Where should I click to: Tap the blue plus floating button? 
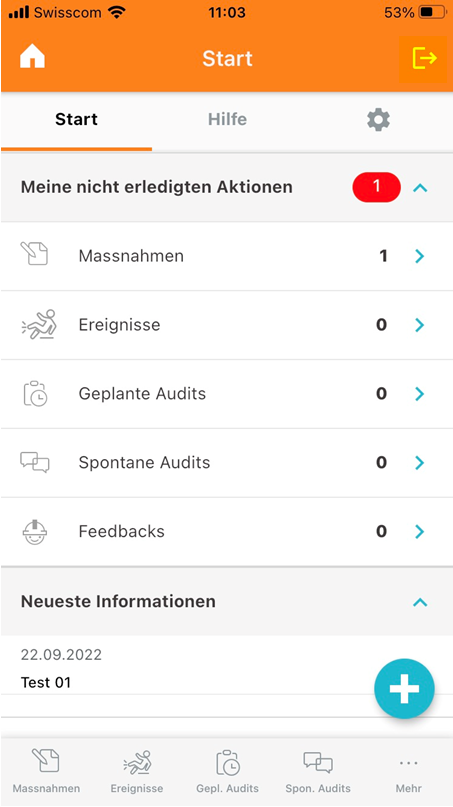[404, 689]
